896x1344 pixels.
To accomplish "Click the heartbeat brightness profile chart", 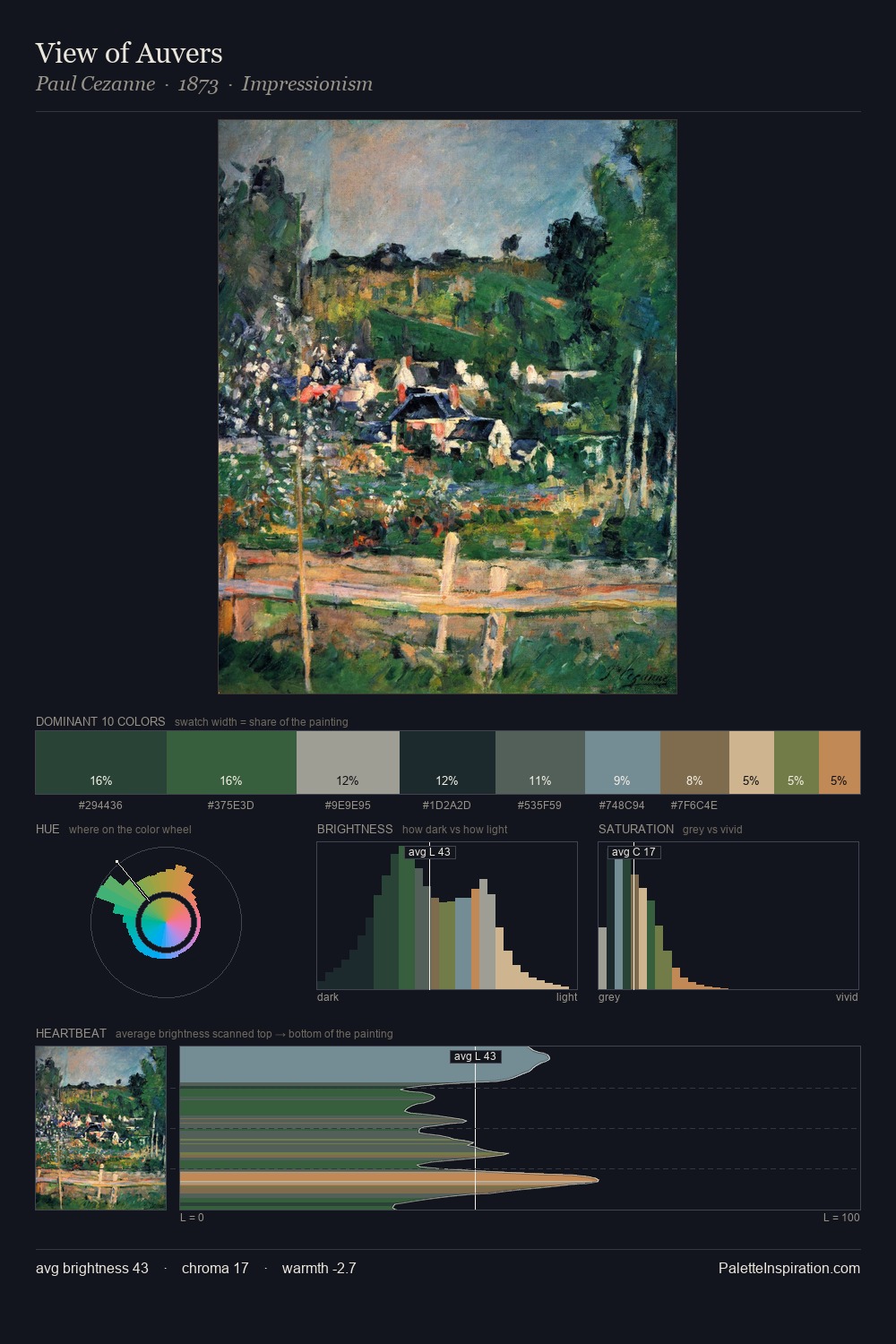I will 520,1128.
